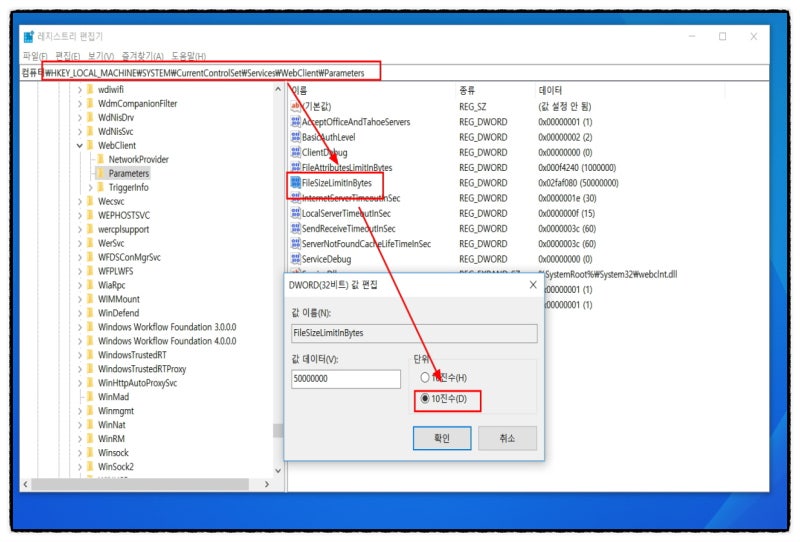This screenshot has height=542, width=800.
Task: Expand the WiaRpc tree node
Action: (80, 285)
